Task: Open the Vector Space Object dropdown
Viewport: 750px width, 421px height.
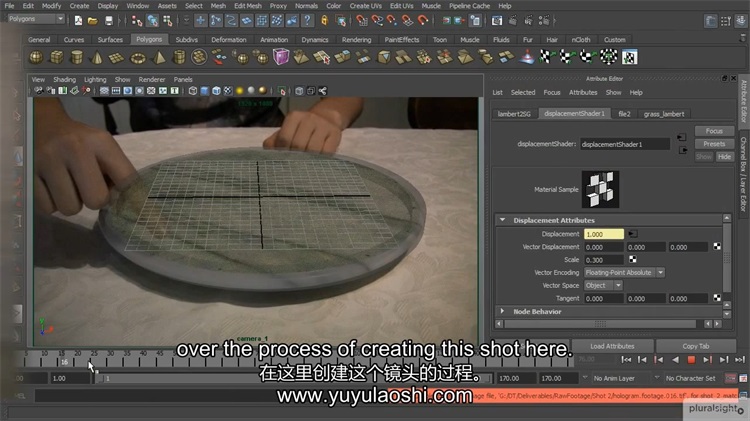Action: pos(603,285)
